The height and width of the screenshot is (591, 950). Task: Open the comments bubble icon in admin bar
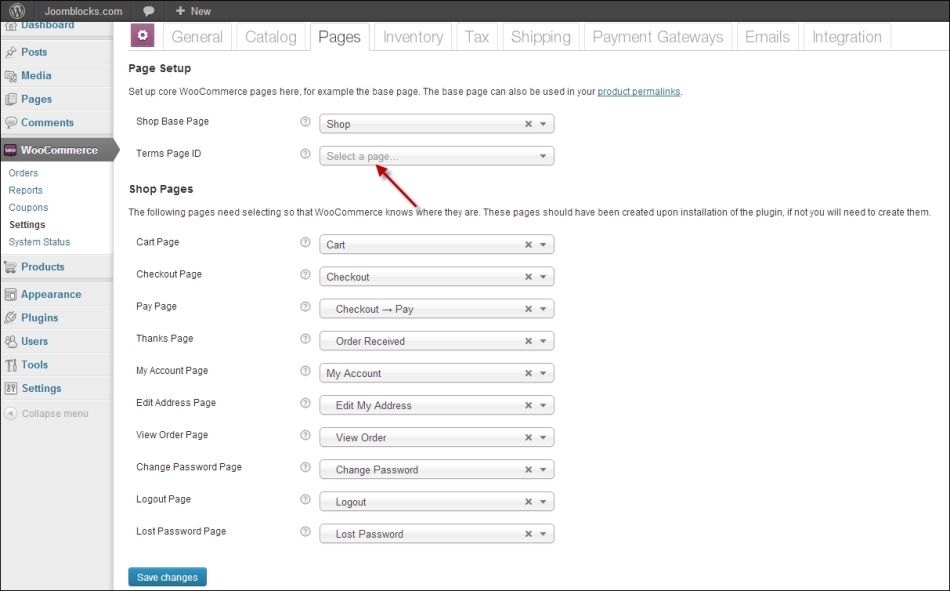tap(148, 11)
